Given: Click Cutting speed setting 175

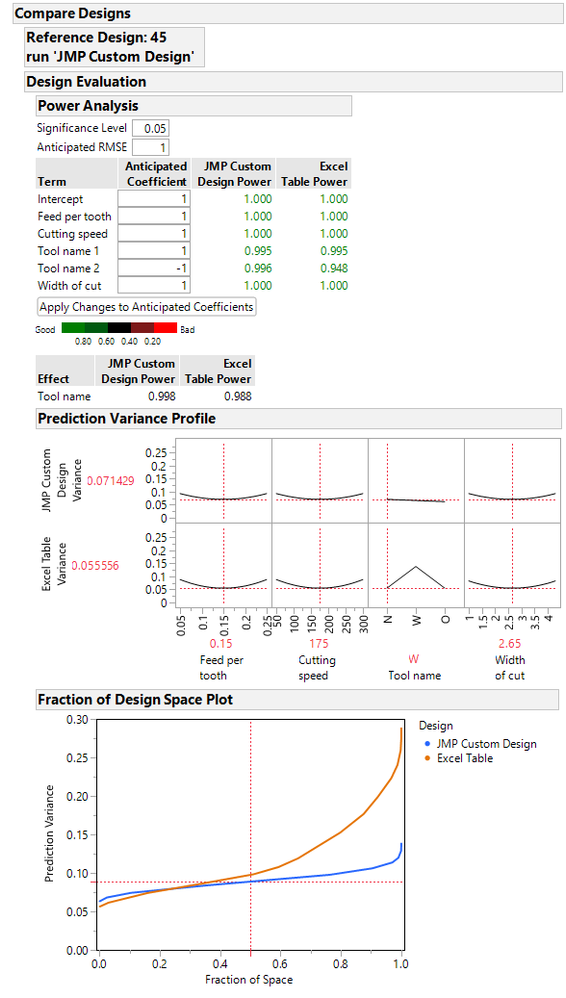Looking at the screenshot, I should (x=320, y=643).
